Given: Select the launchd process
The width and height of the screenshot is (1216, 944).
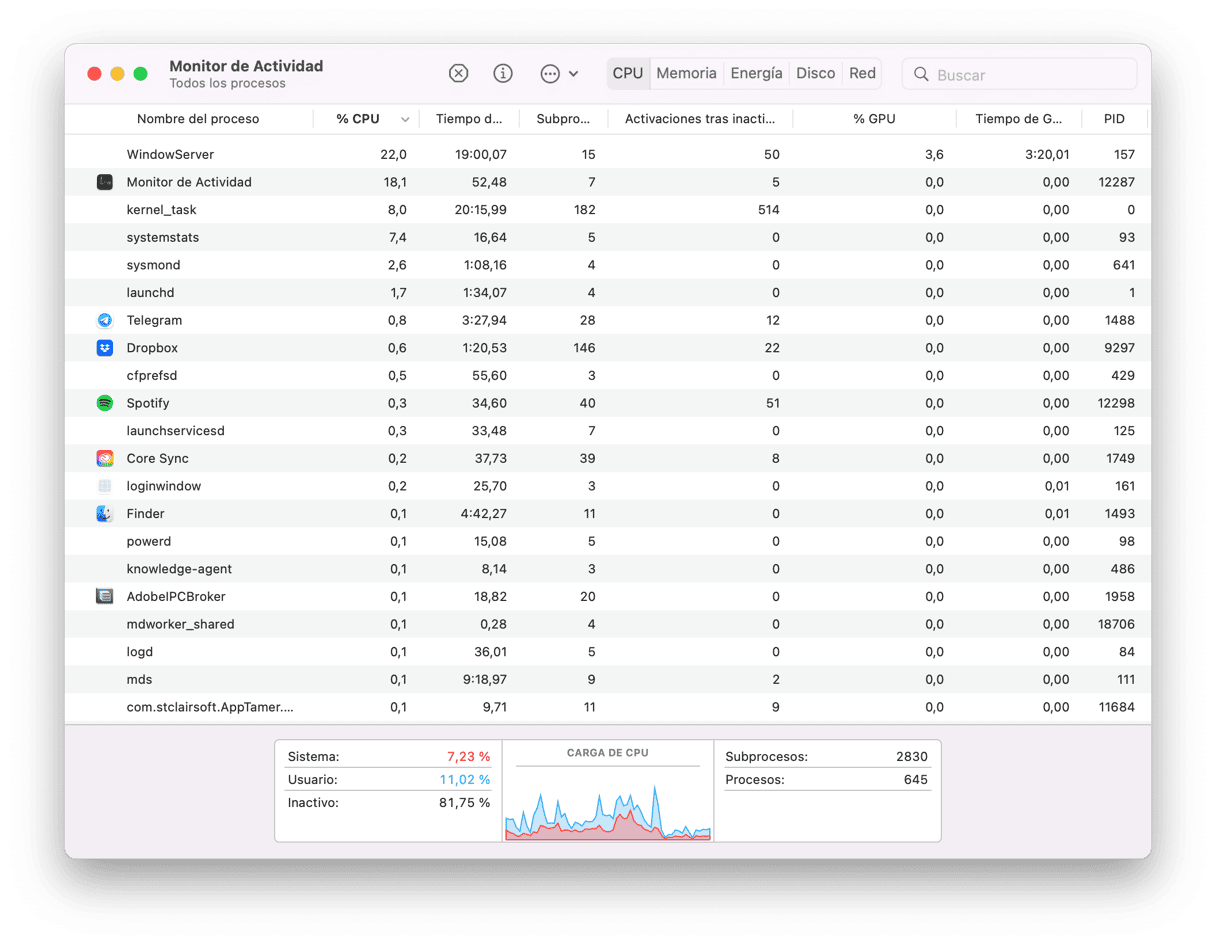Looking at the screenshot, I should pos(150,293).
